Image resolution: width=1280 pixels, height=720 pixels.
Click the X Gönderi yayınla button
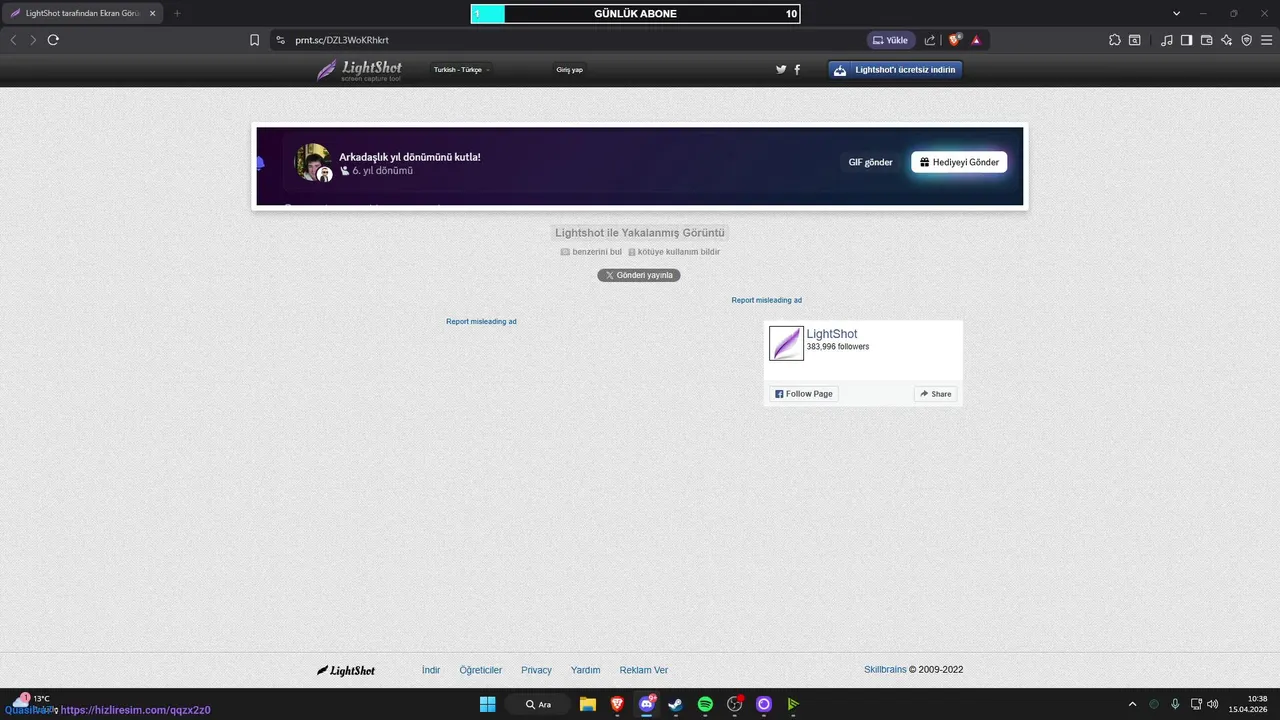pyautogui.click(x=639, y=275)
